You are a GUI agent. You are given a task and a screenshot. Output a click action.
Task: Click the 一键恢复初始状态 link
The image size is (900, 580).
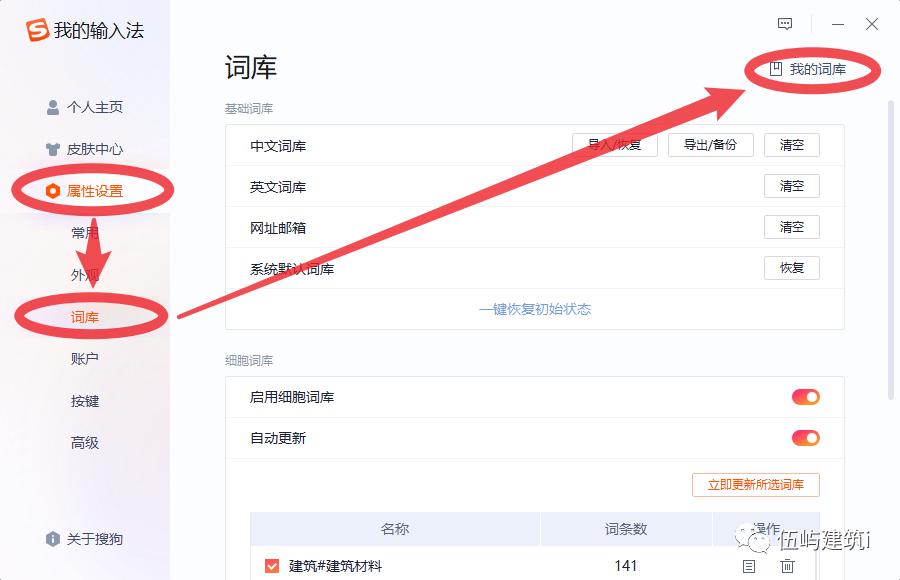pyautogui.click(x=535, y=310)
